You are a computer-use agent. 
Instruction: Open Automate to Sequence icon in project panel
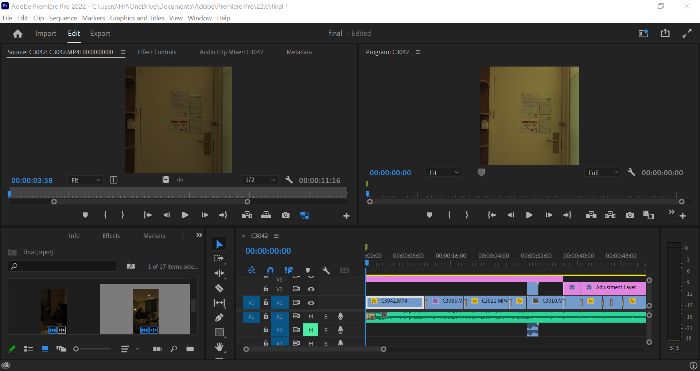click(x=157, y=349)
